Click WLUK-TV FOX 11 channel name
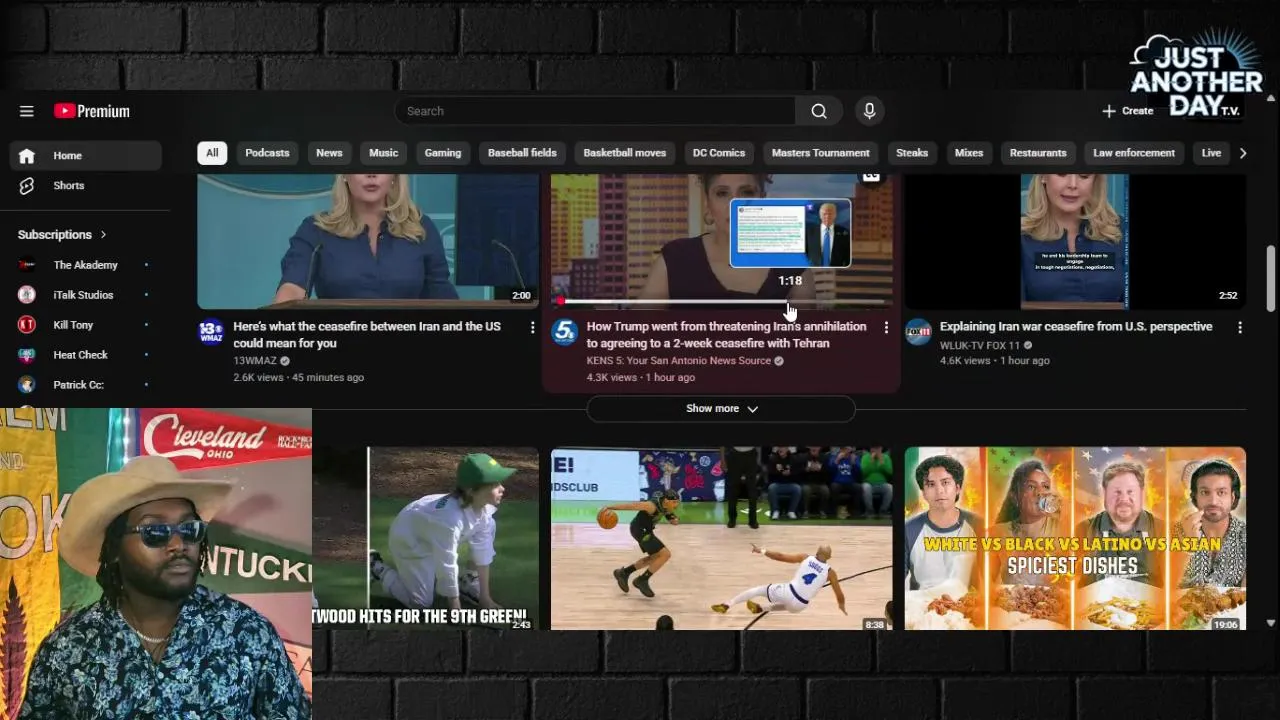This screenshot has height=720, width=1280. [980, 345]
